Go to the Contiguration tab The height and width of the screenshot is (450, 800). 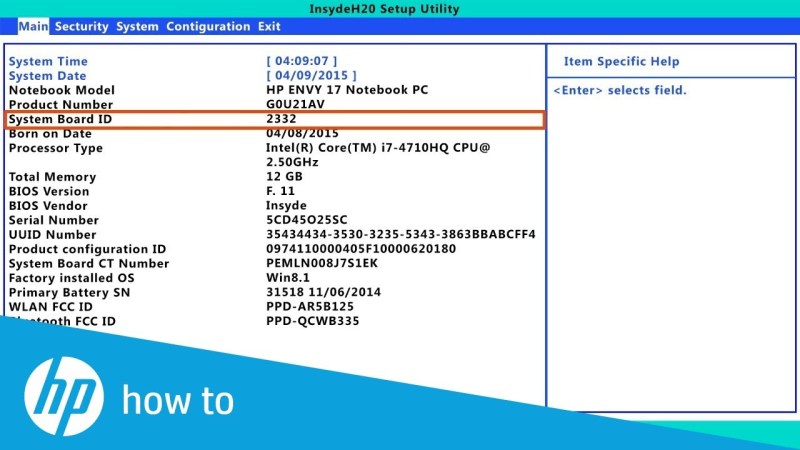208,27
